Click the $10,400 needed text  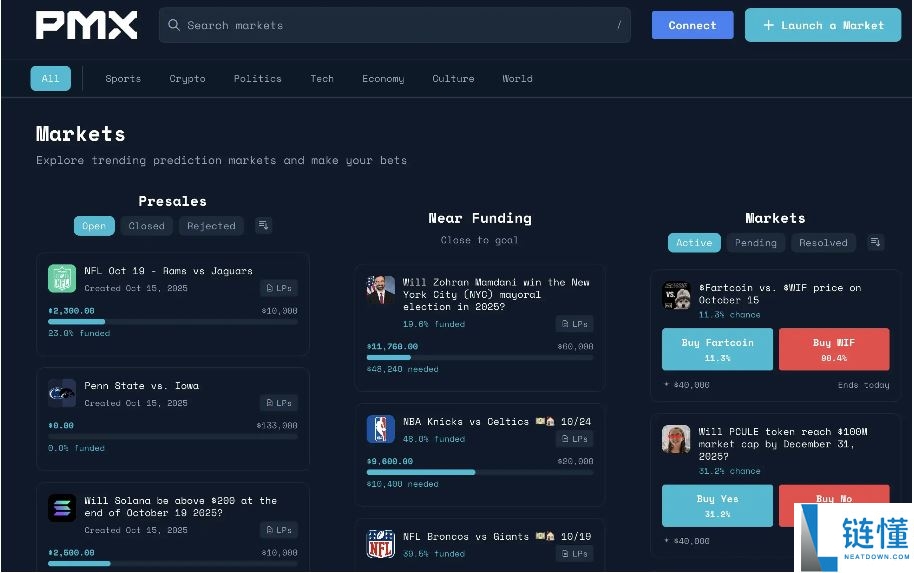[402, 484]
